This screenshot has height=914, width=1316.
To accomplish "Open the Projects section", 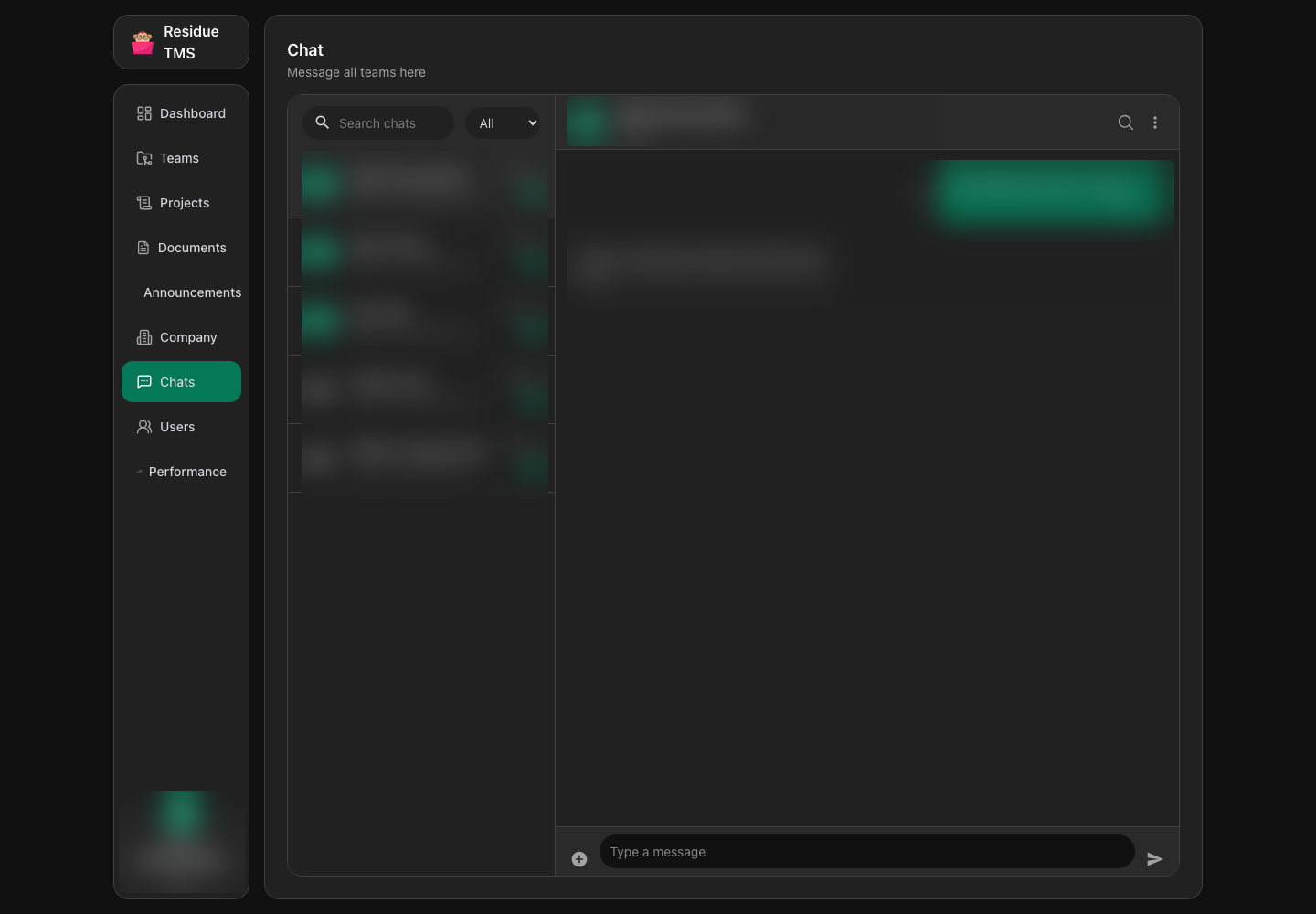I will pos(181,203).
